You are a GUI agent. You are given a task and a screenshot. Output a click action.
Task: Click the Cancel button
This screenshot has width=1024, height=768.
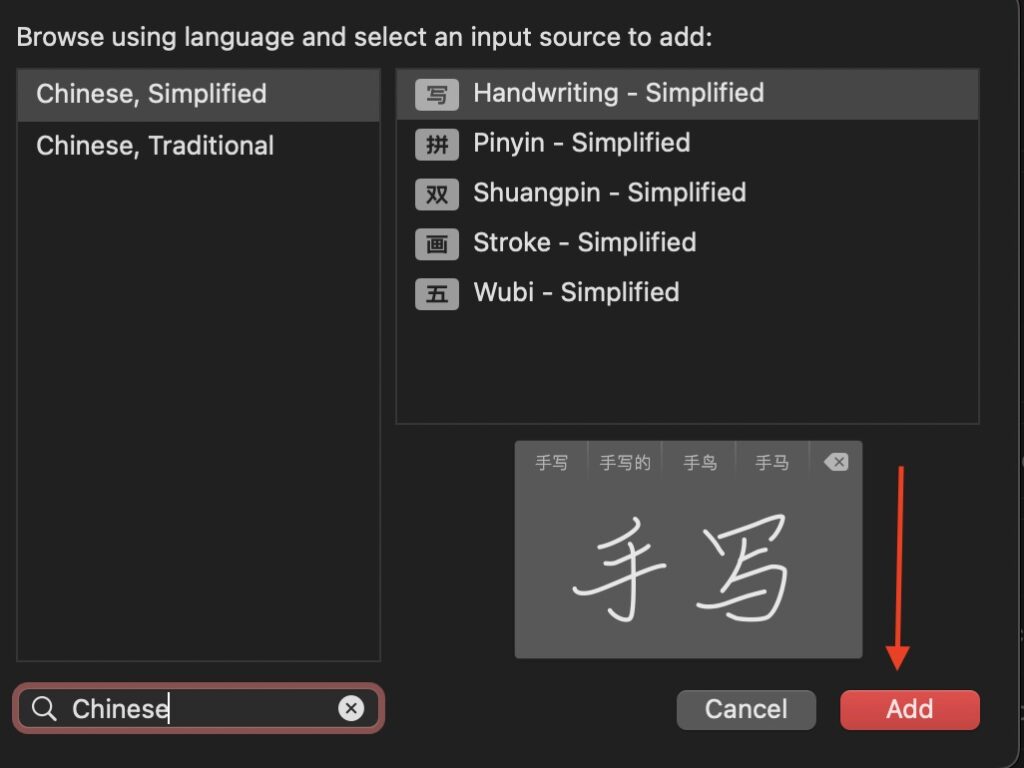pyautogui.click(x=746, y=710)
